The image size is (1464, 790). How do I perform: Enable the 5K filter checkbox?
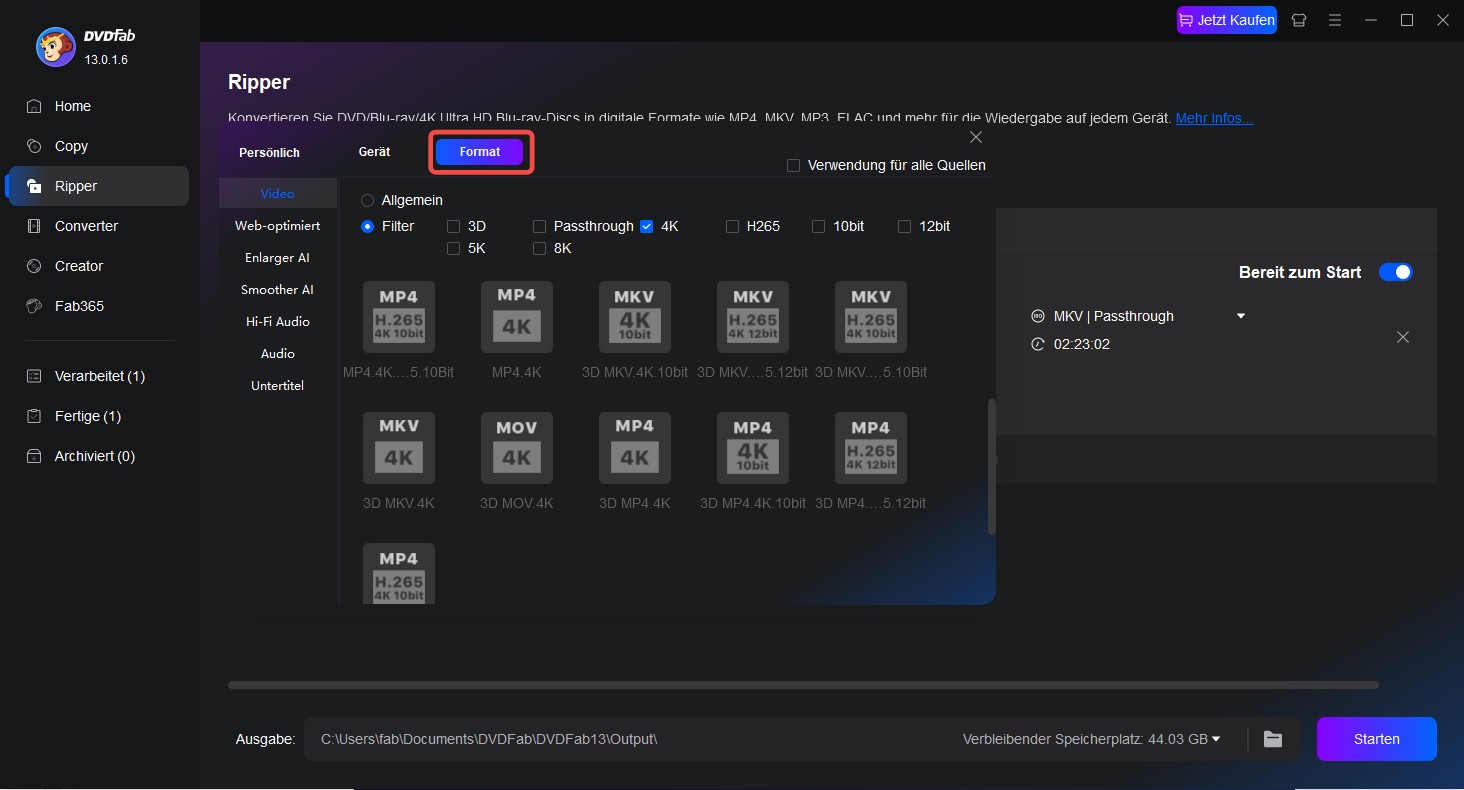(x=454, y=248)
